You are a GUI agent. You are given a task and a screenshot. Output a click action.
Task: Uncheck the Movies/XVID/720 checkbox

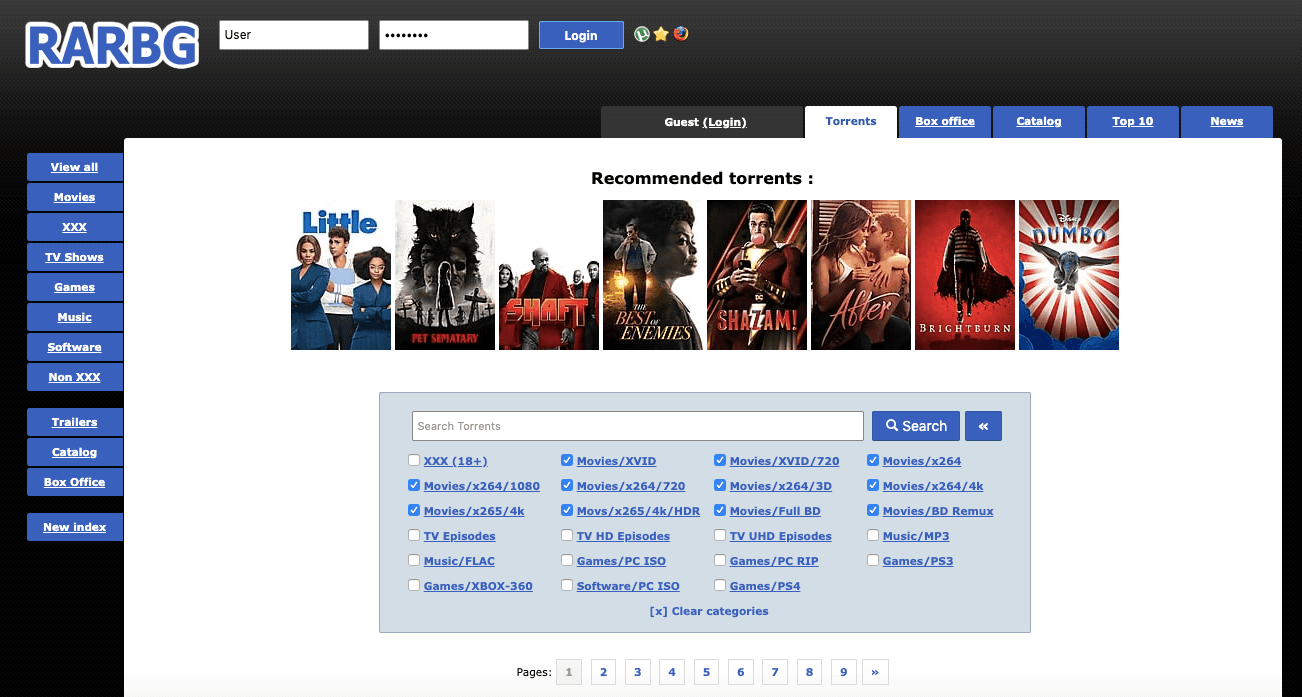click(720, 461)
